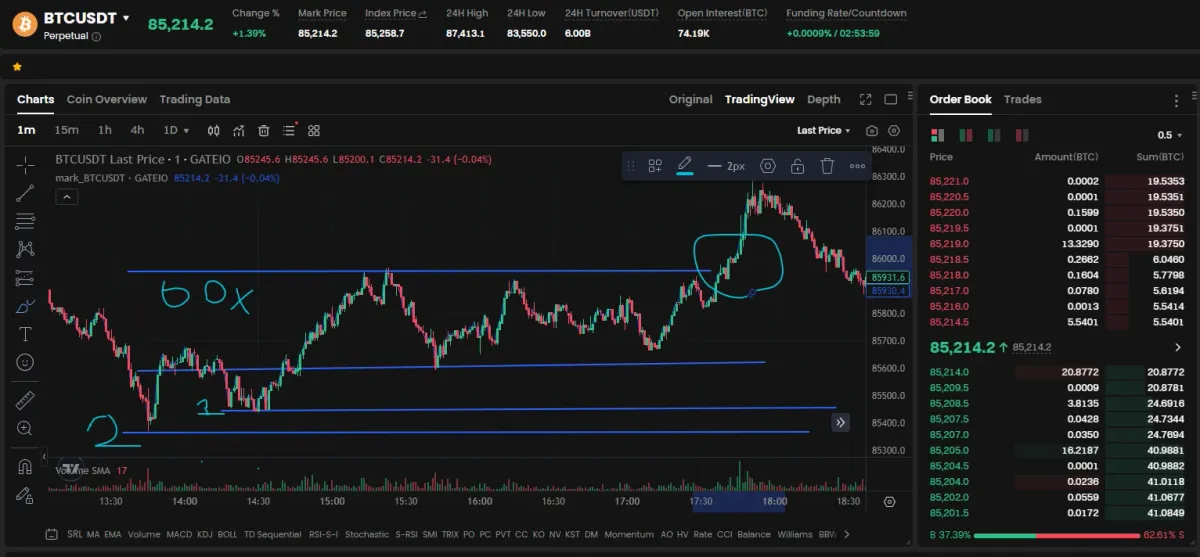Change order book 0.5 grouping dropdown
Image resolution: width=1200 pixels, height=557 pixels.
[x=1169, y=134]
